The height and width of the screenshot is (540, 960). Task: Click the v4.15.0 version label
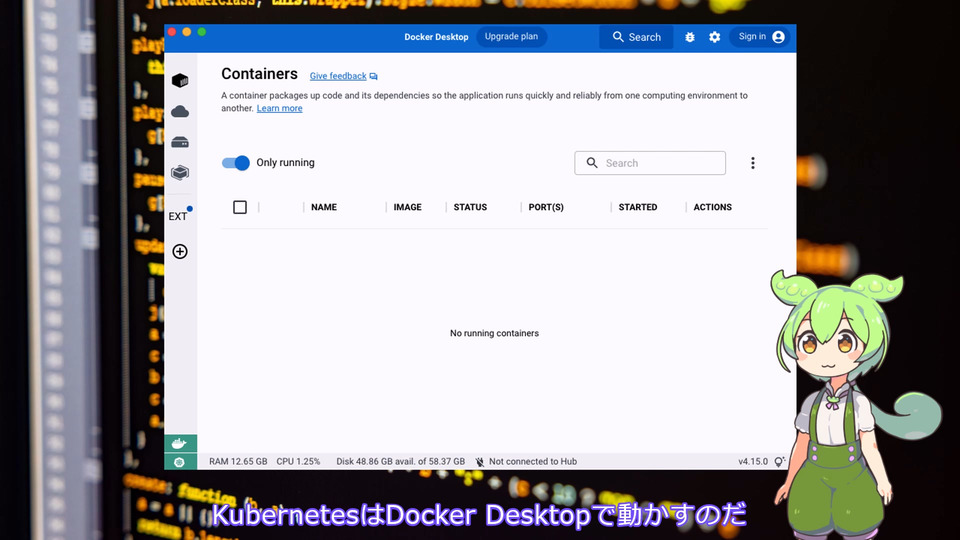(x=753, y=462)
